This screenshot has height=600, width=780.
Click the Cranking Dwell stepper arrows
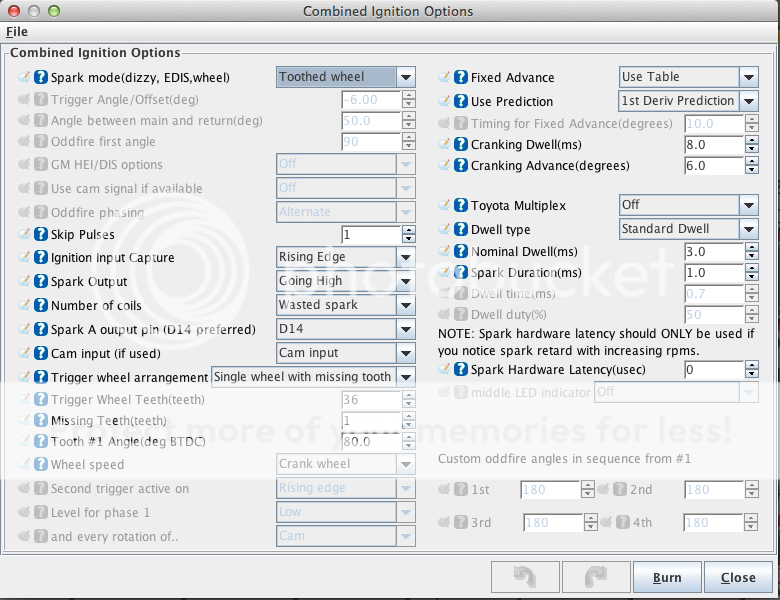pos(752,144)
